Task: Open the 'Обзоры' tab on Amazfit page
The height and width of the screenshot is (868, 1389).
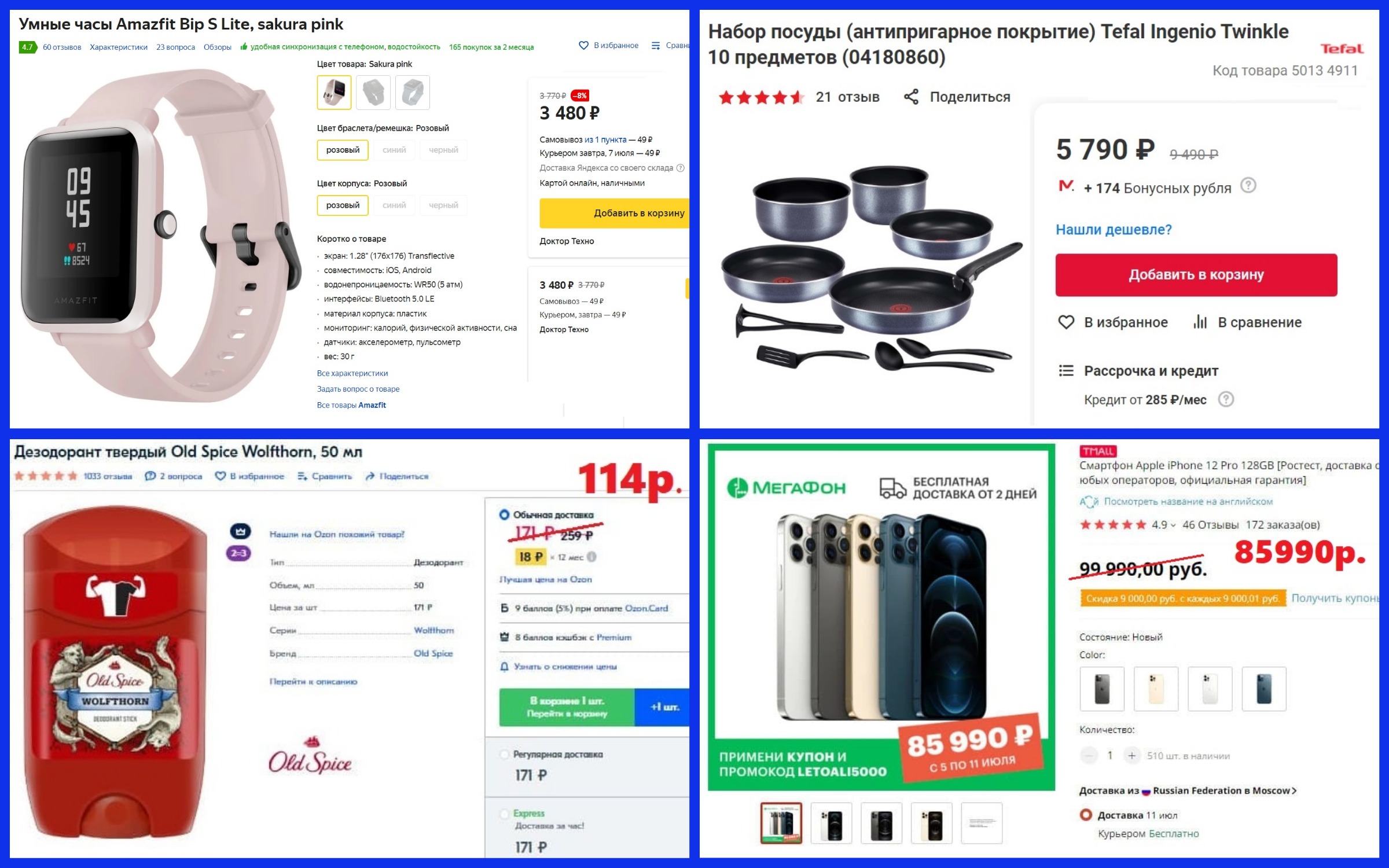Action: click(x=218, y=47)
